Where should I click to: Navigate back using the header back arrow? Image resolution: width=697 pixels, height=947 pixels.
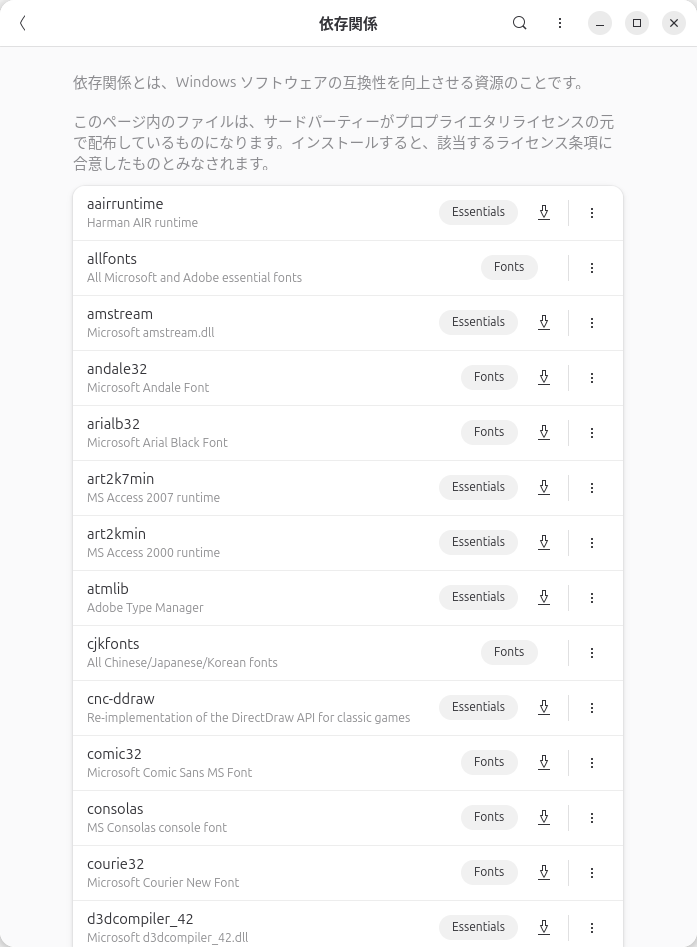[22, 23]
